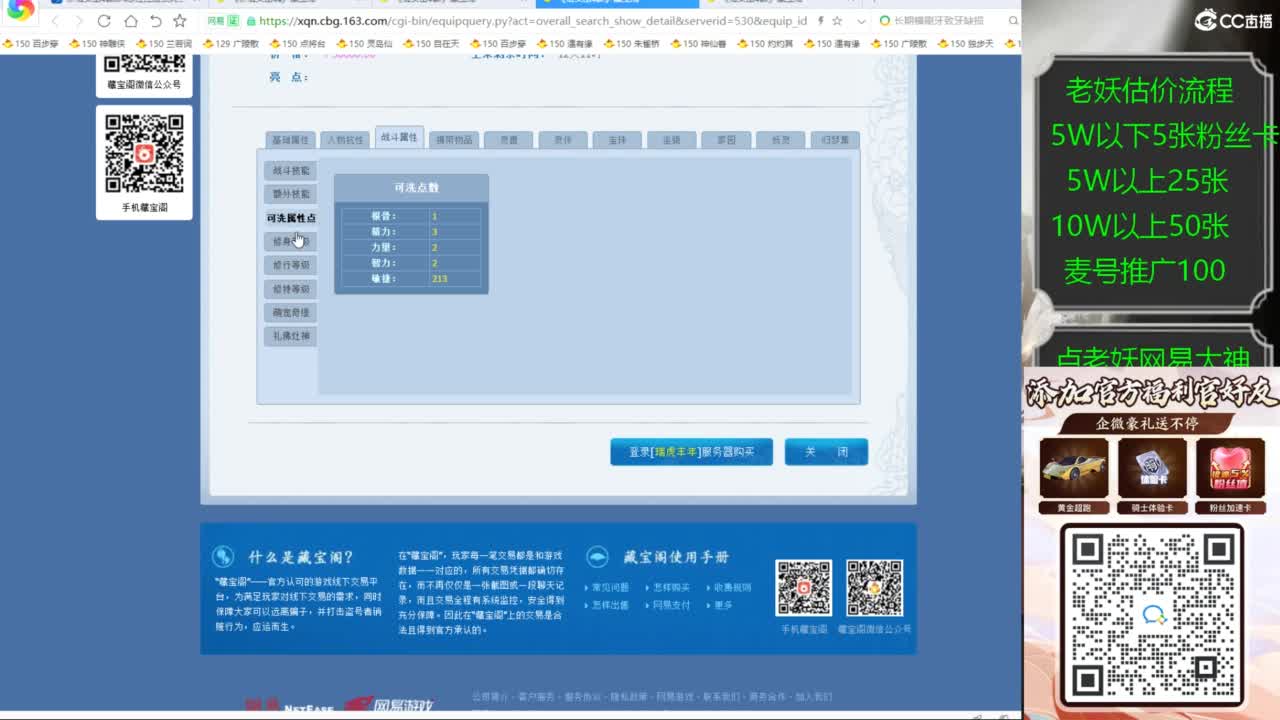Viewport: 1280px width, 720px height.
Task: Open the 常见问题 help link
Action: [x=610, y=588]
